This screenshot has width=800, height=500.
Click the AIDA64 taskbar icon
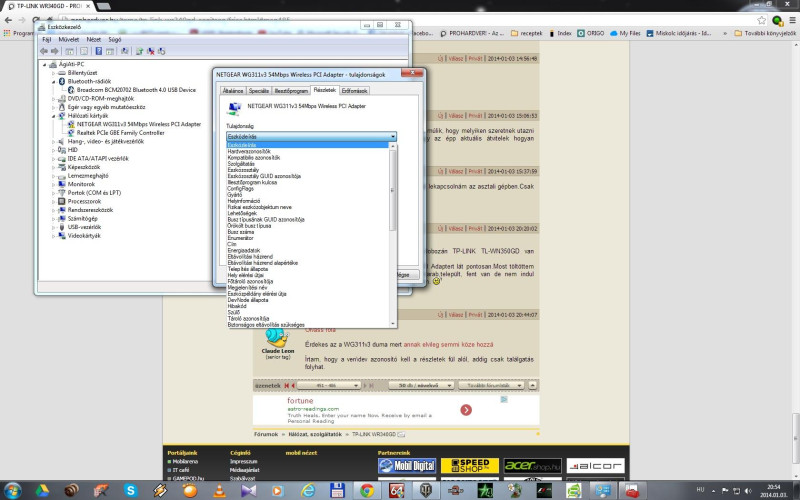click(x=396, y=491)
